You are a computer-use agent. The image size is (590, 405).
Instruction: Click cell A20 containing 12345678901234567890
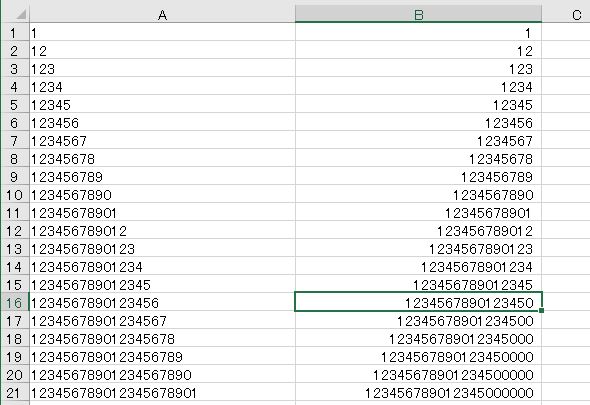(162, 375)
